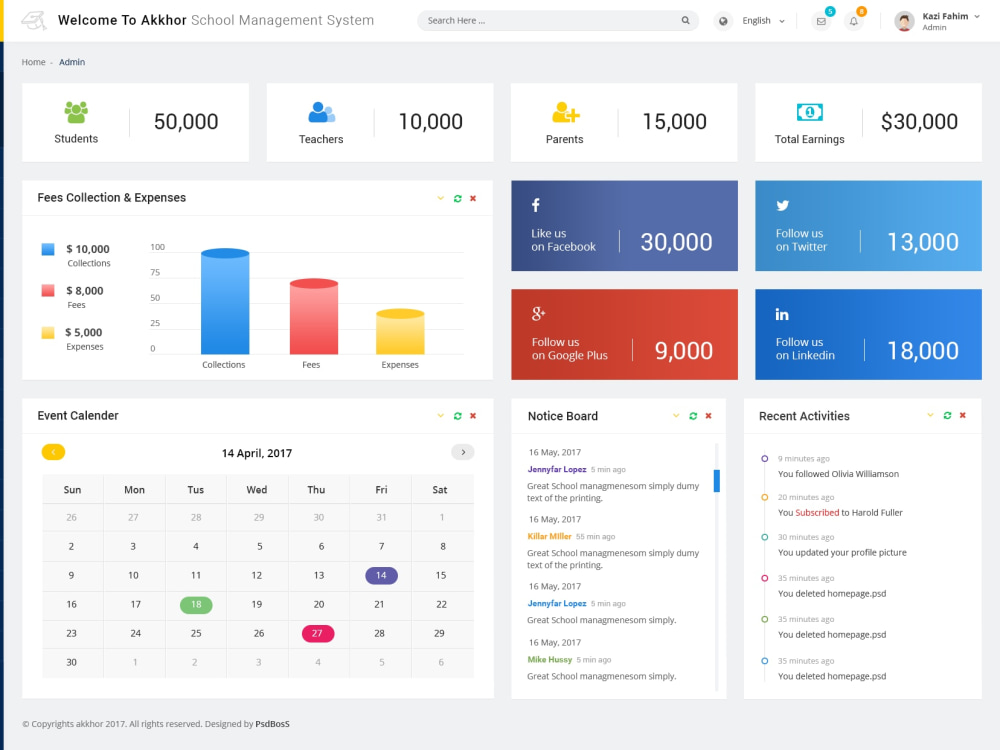Image resolution: width=1000 pixels, height=750 pixels.
Task: Close the Event Calender panel
Action: [x=473, y=416]
